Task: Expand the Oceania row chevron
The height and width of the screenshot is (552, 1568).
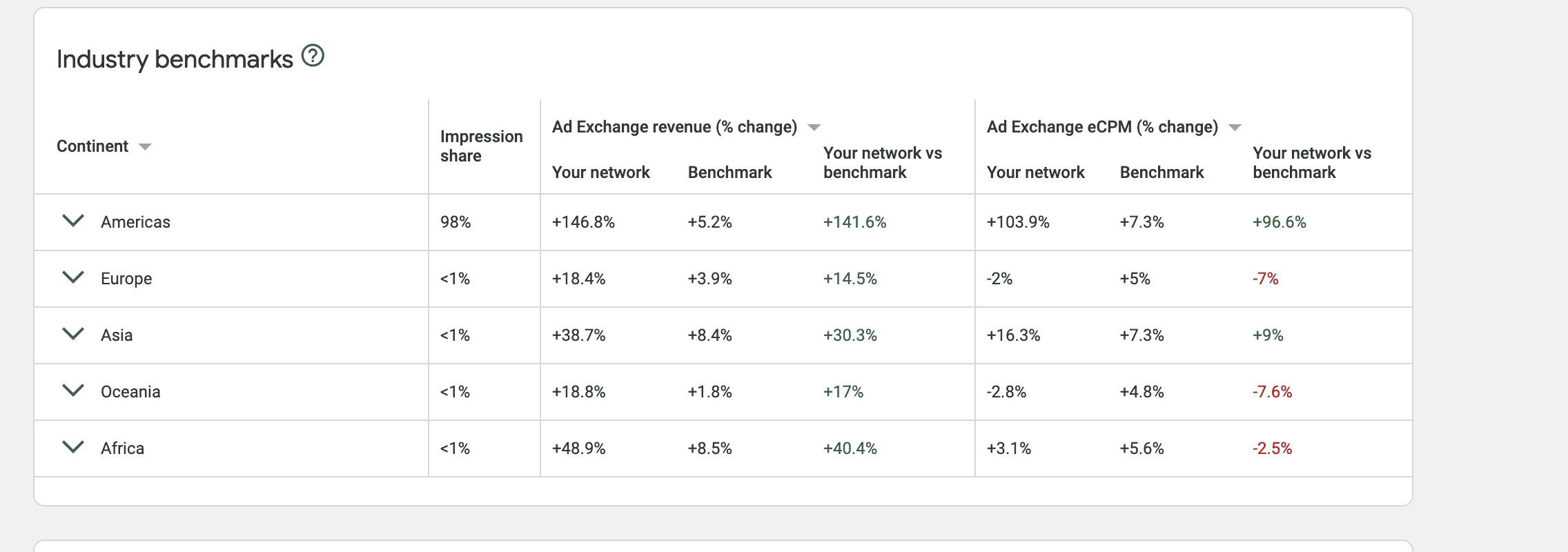Action: tap(73, 391)
